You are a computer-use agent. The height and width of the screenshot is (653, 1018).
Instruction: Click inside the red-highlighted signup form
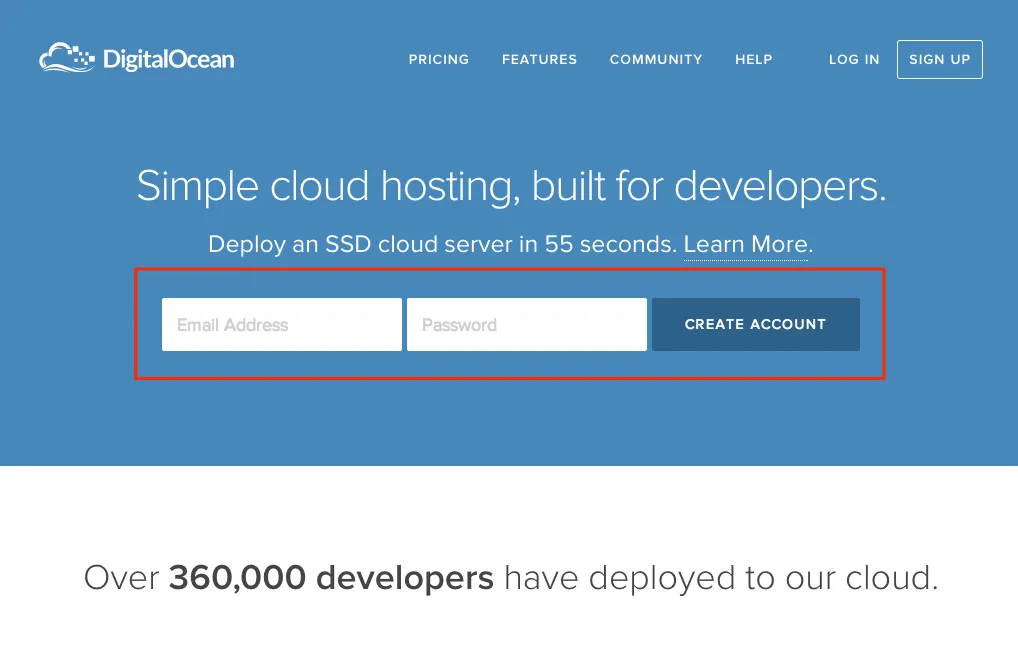pyautogui.click(x=510, y=324)
